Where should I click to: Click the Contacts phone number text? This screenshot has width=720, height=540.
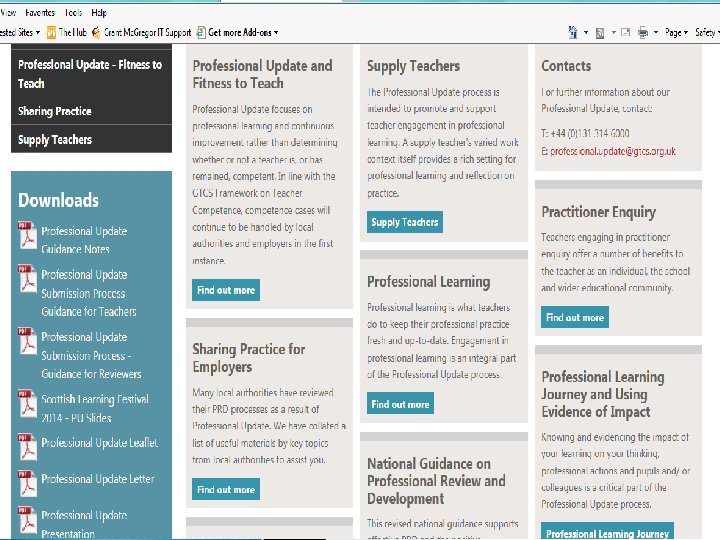coord(585,133)
